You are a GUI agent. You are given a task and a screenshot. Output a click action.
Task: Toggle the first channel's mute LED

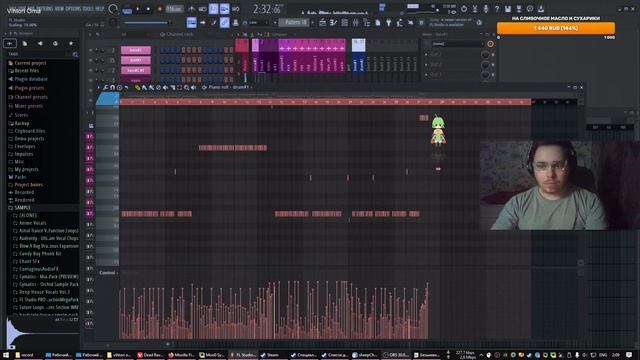point(91,50)
